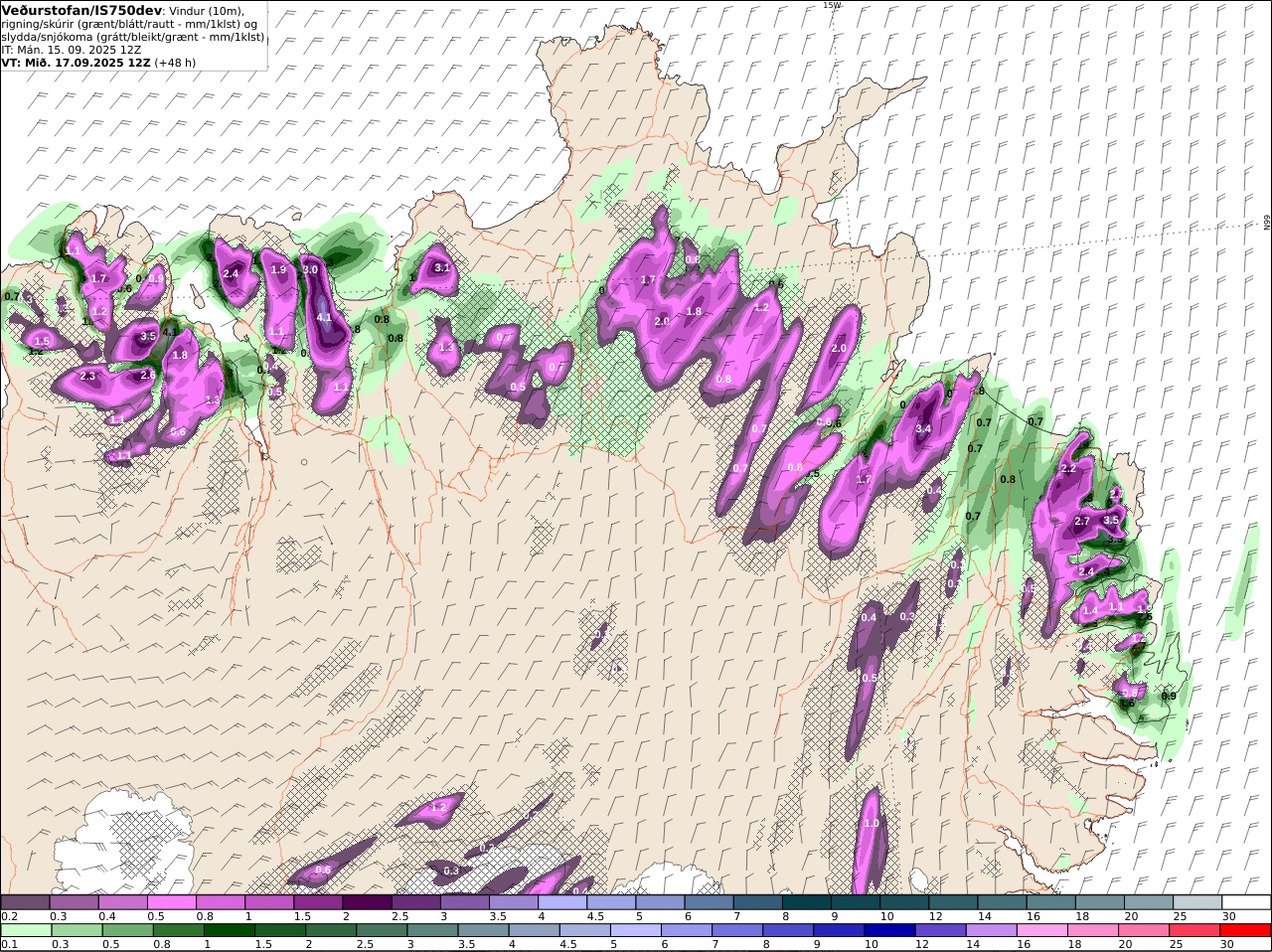The width and height of the screenshot is (1272, 952).
Task: Select the bright pink 0.5–0.8 snow swatch
Action: click(171, 902)
